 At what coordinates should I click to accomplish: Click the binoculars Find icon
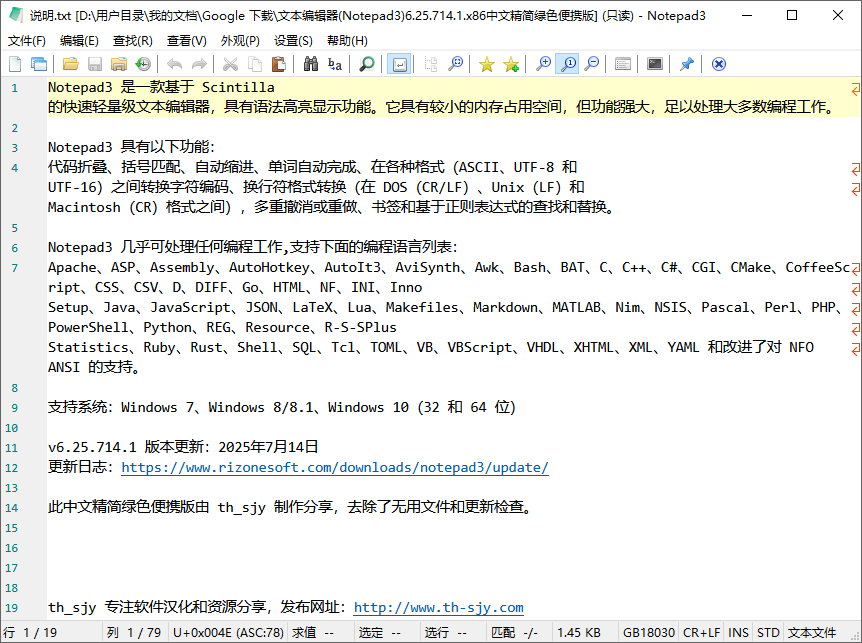coord(310,64)
